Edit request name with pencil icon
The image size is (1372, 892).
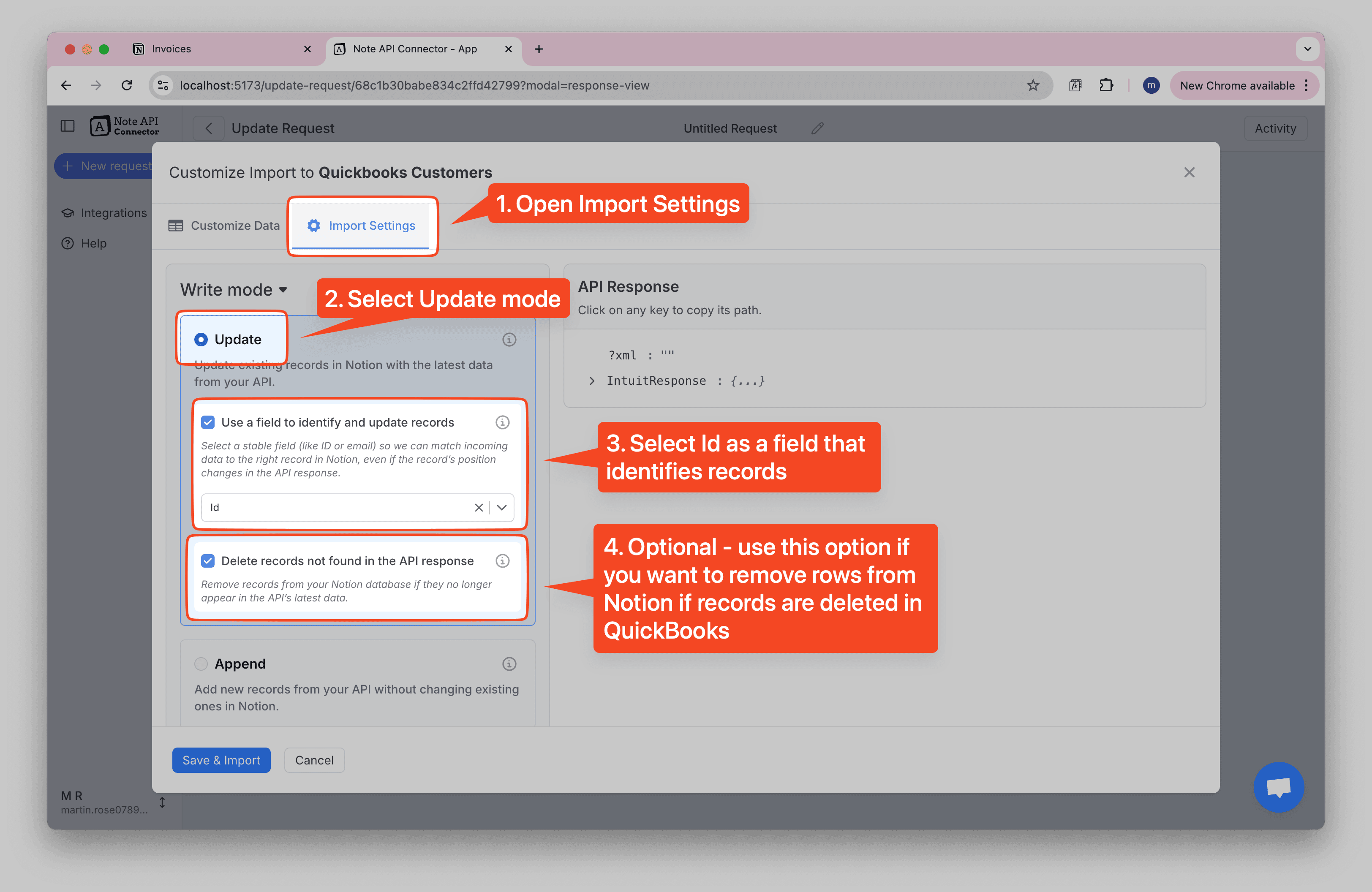coord(817,128)
